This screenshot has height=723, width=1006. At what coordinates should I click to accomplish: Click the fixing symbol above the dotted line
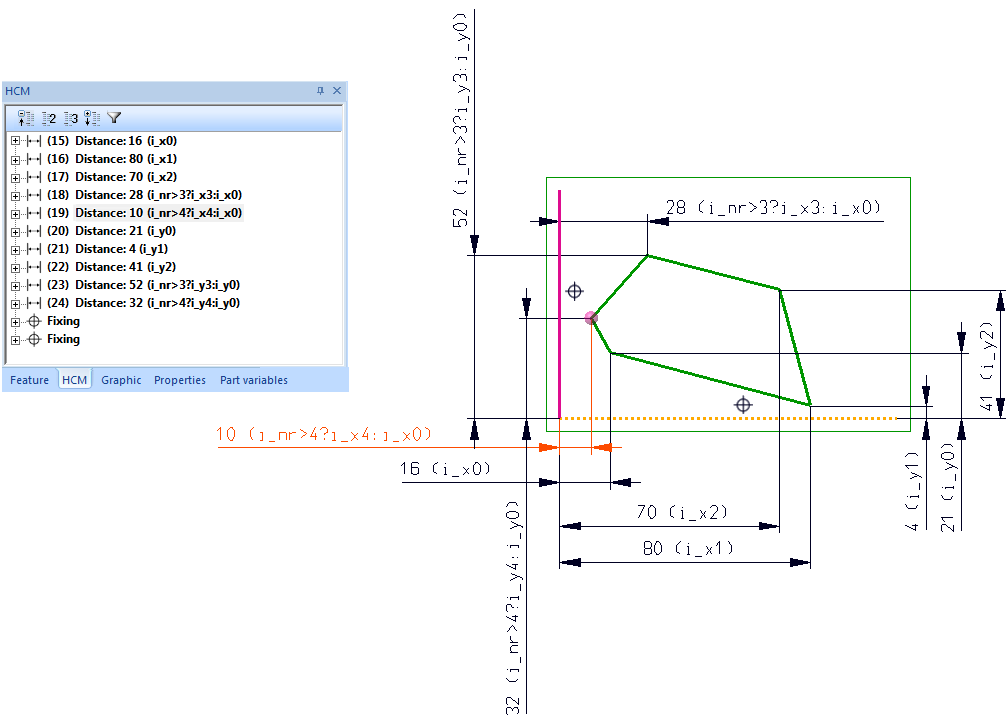click(743, 405)
